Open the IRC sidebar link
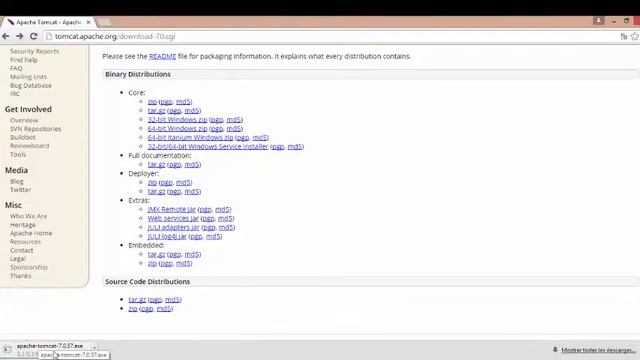Image resolution: width=640 pixels, height=360 pixels. (15, 93)
